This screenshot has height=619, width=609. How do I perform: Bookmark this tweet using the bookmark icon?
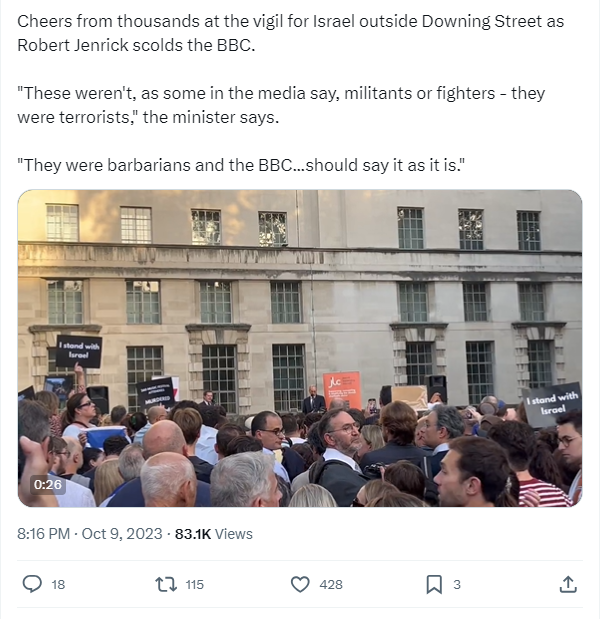[434, 584]
